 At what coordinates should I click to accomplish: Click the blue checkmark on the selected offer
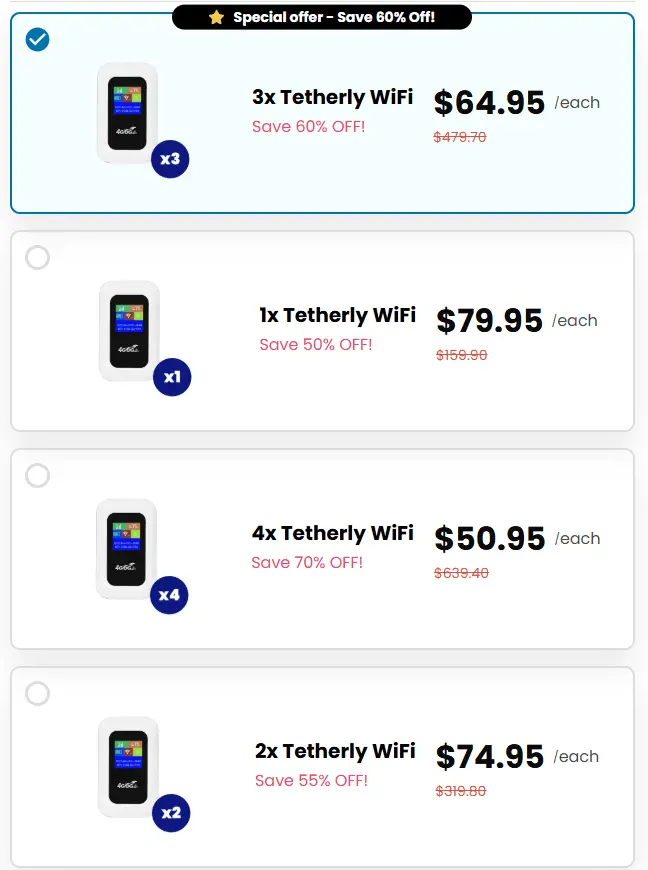tap(37, 40)
